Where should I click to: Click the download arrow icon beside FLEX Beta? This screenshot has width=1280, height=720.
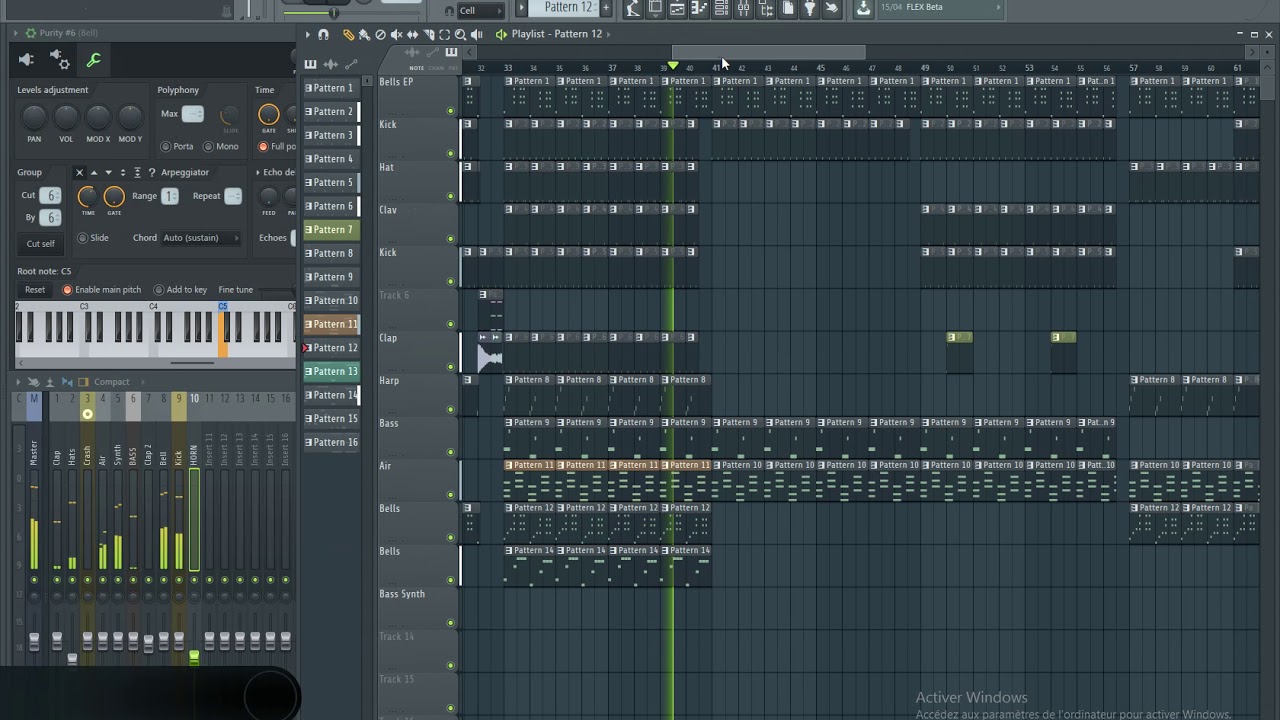(x=863, y=9)
